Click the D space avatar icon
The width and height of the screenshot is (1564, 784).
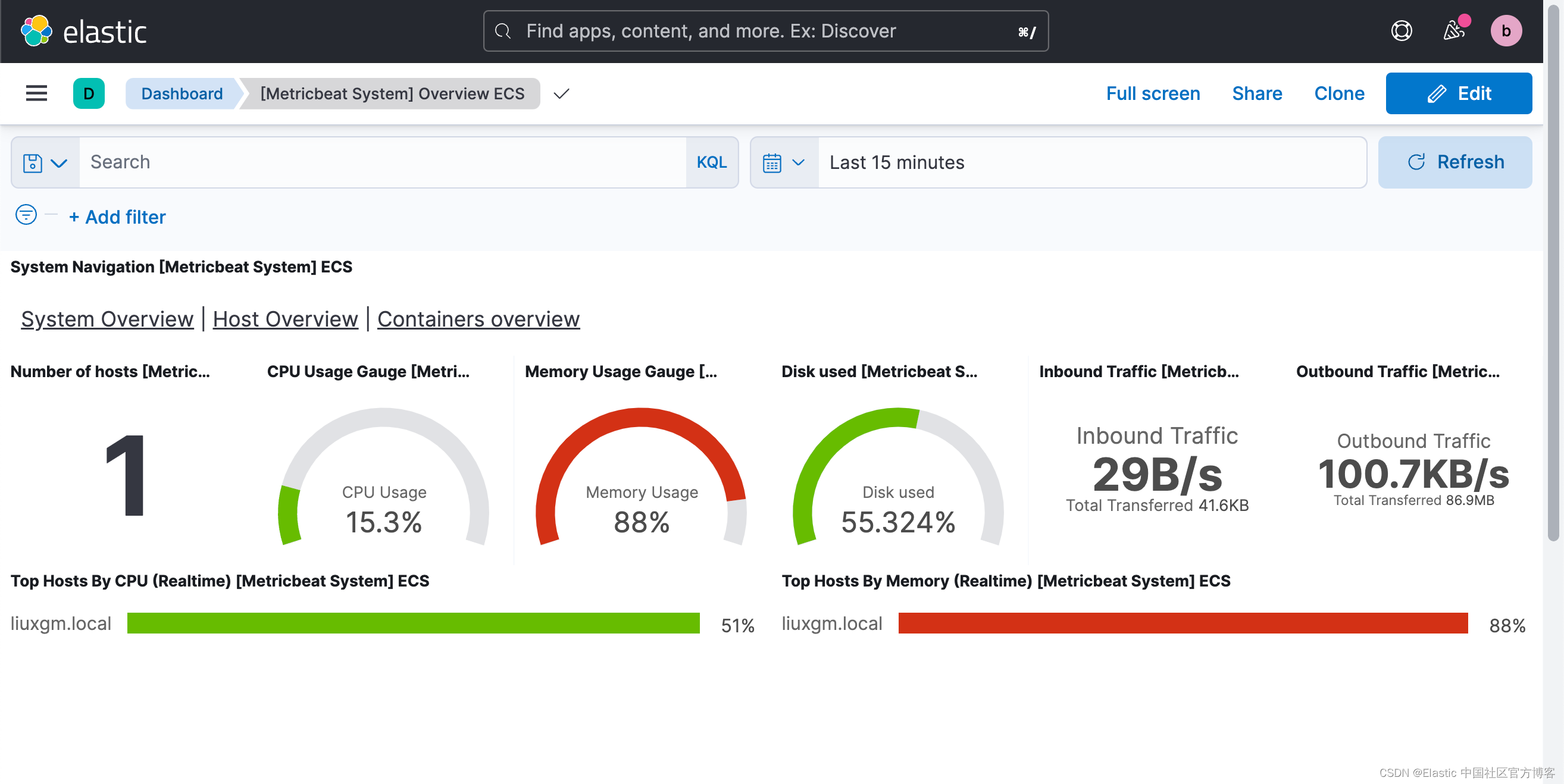pos(89,93)
